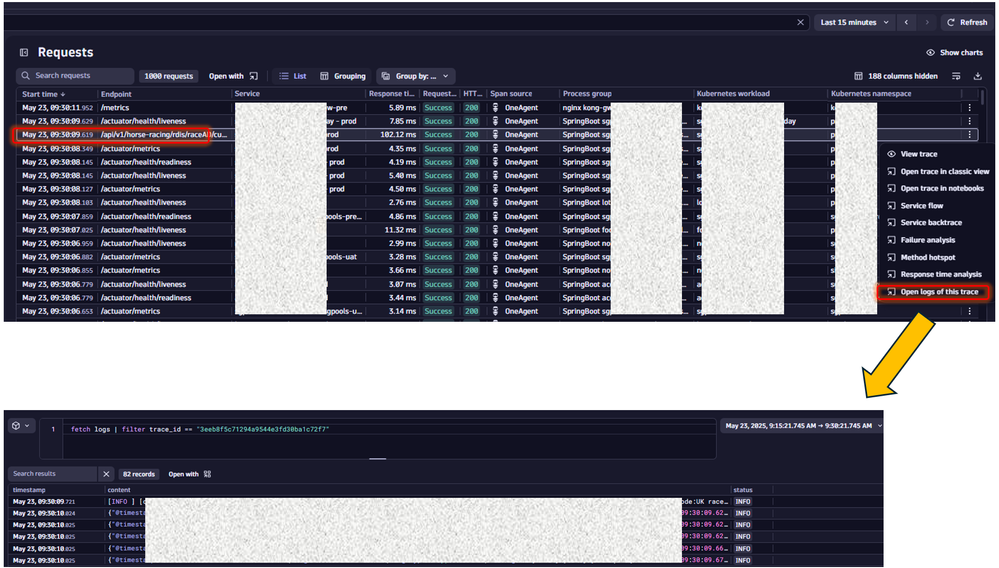Switch to List view
The width and height of the screenshot is (999, 568).
pos(293,76)
